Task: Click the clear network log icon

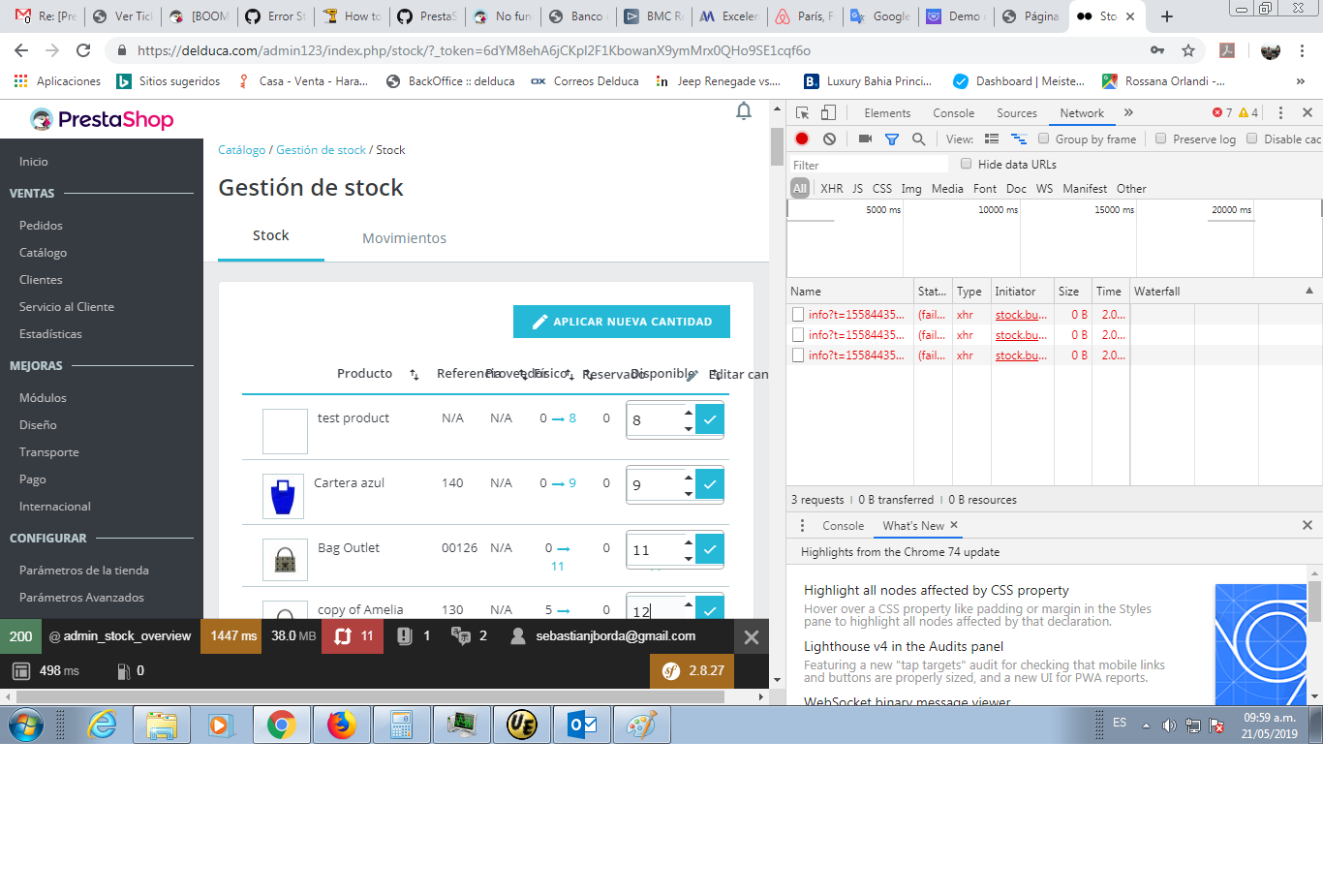Action: 829,139
